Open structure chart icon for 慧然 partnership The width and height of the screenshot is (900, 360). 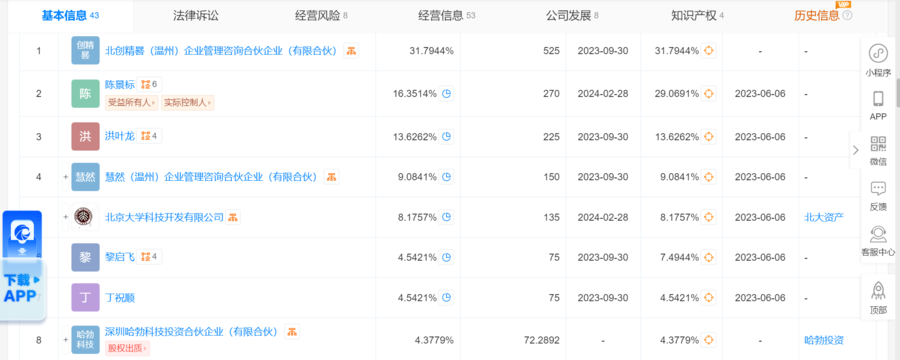pyautogui.click(x=331, y=177)
